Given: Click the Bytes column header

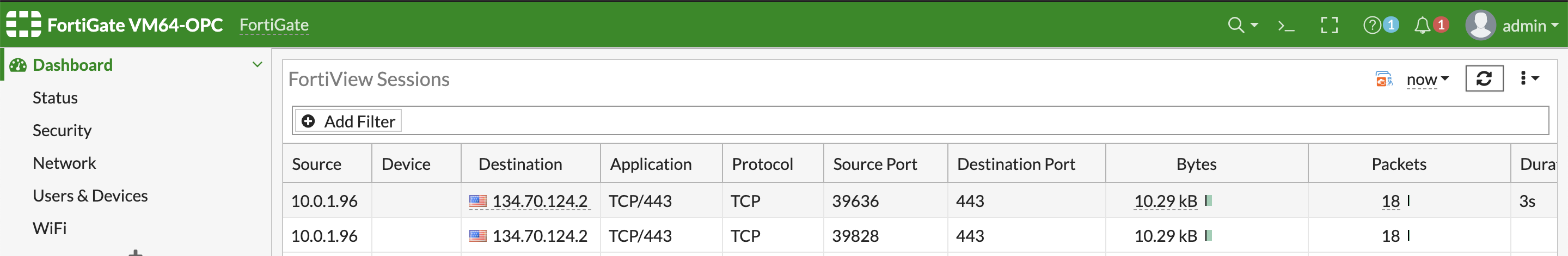Looking at the screenshot, I should pyautogui.click(x=1196, y=164).
